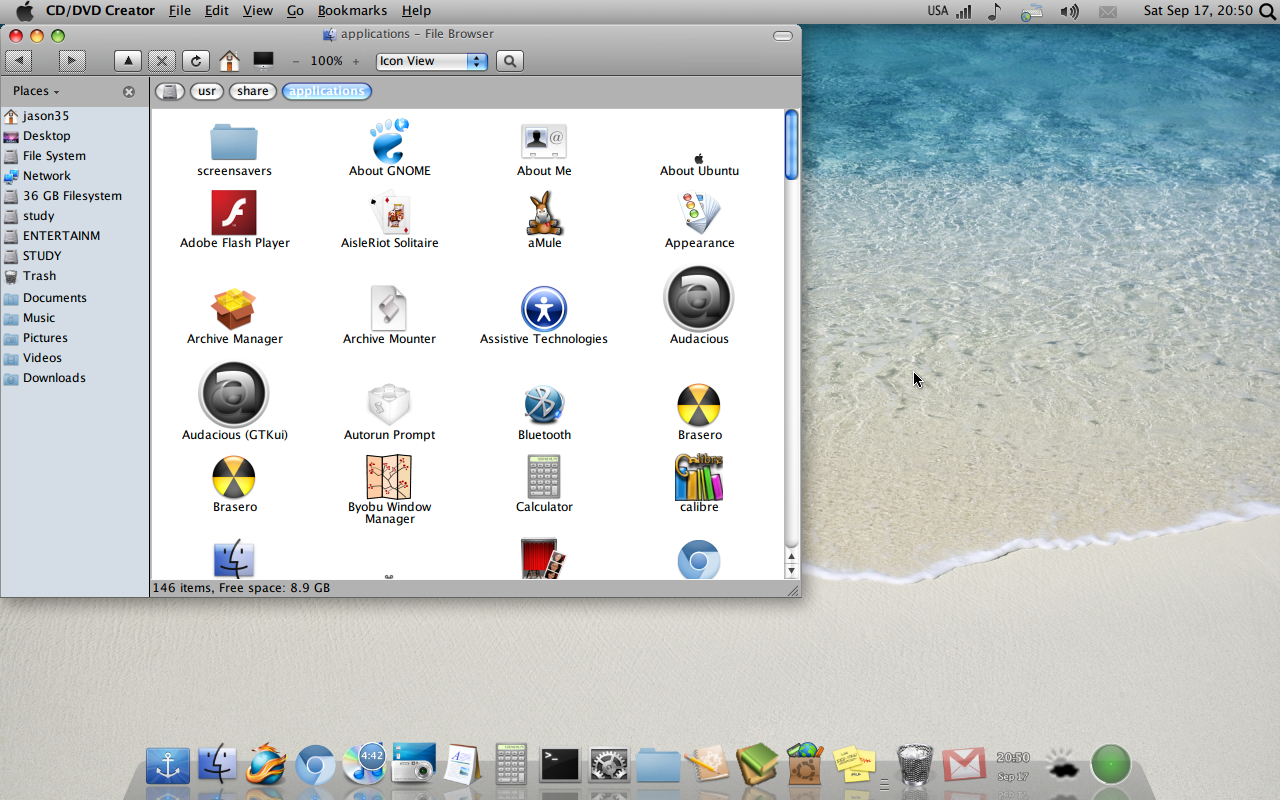Go to the usr path button

click(x=207, y=91)
